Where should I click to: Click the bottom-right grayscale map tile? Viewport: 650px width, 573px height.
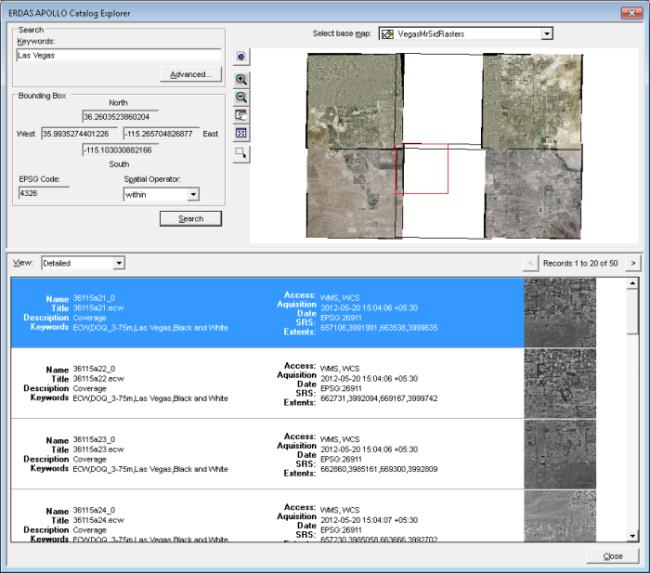533,194
